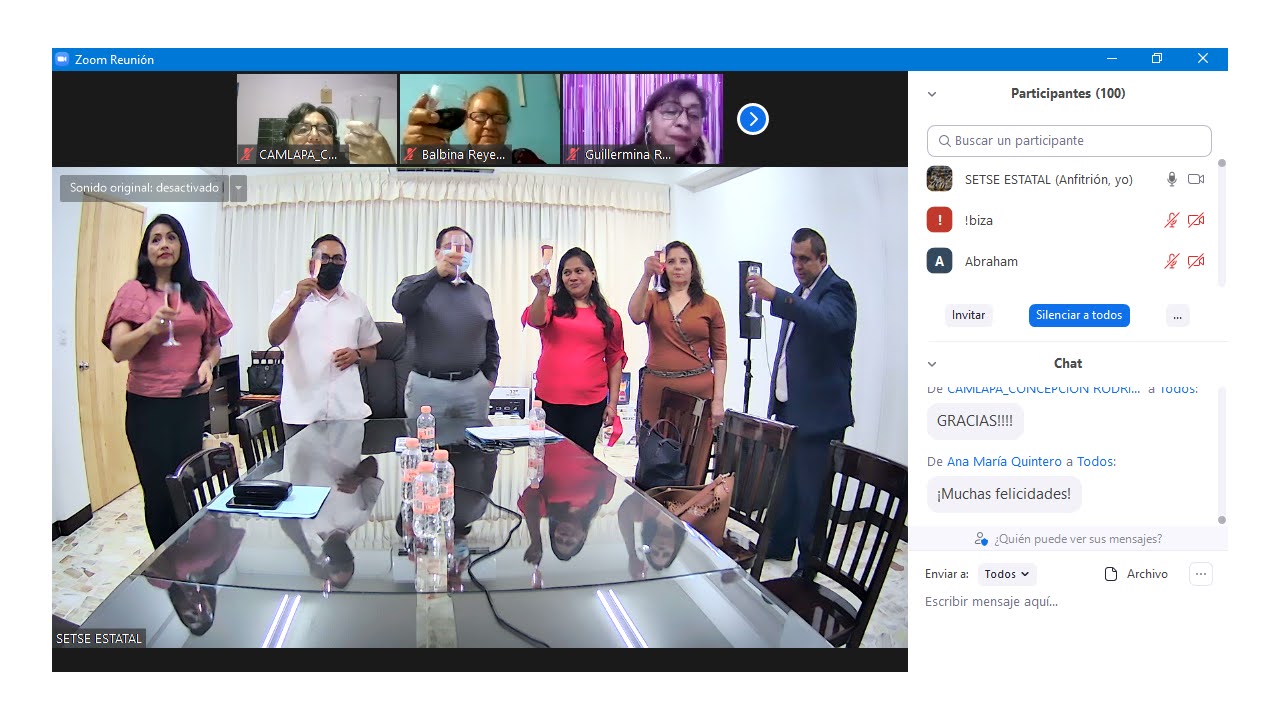Click muted mic icon on CAMLAPA thumbnail

point(246,155)
